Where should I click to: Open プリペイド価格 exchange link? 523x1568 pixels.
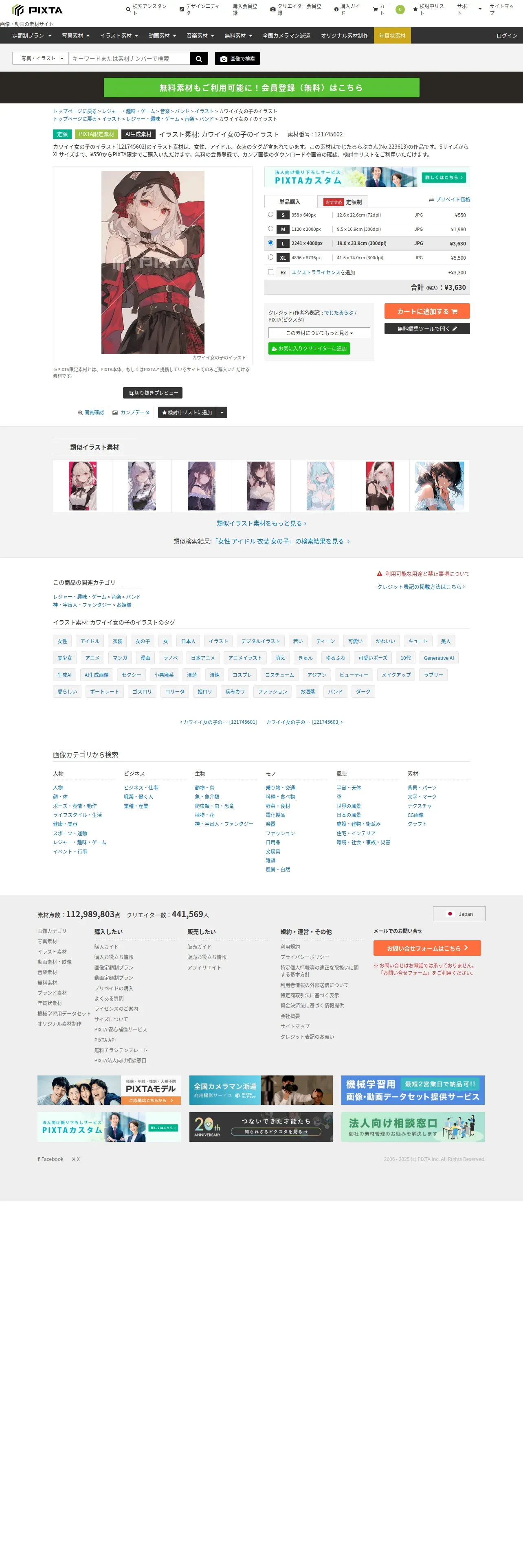(x=449, y=199)
